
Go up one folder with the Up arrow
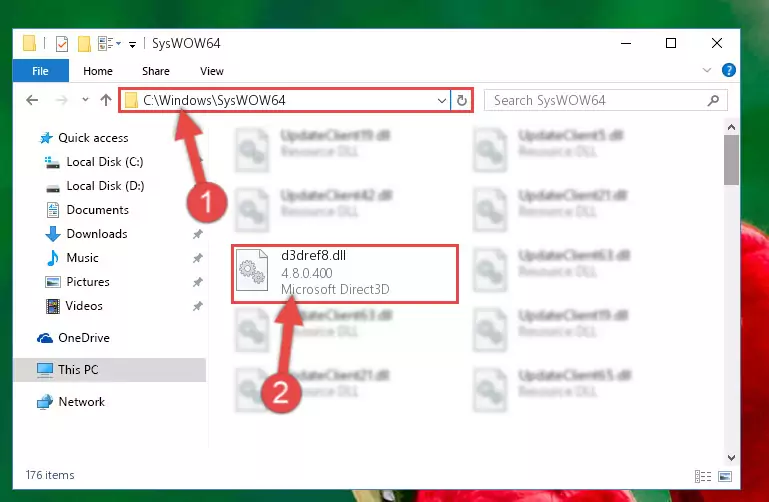tap(106, 100)
